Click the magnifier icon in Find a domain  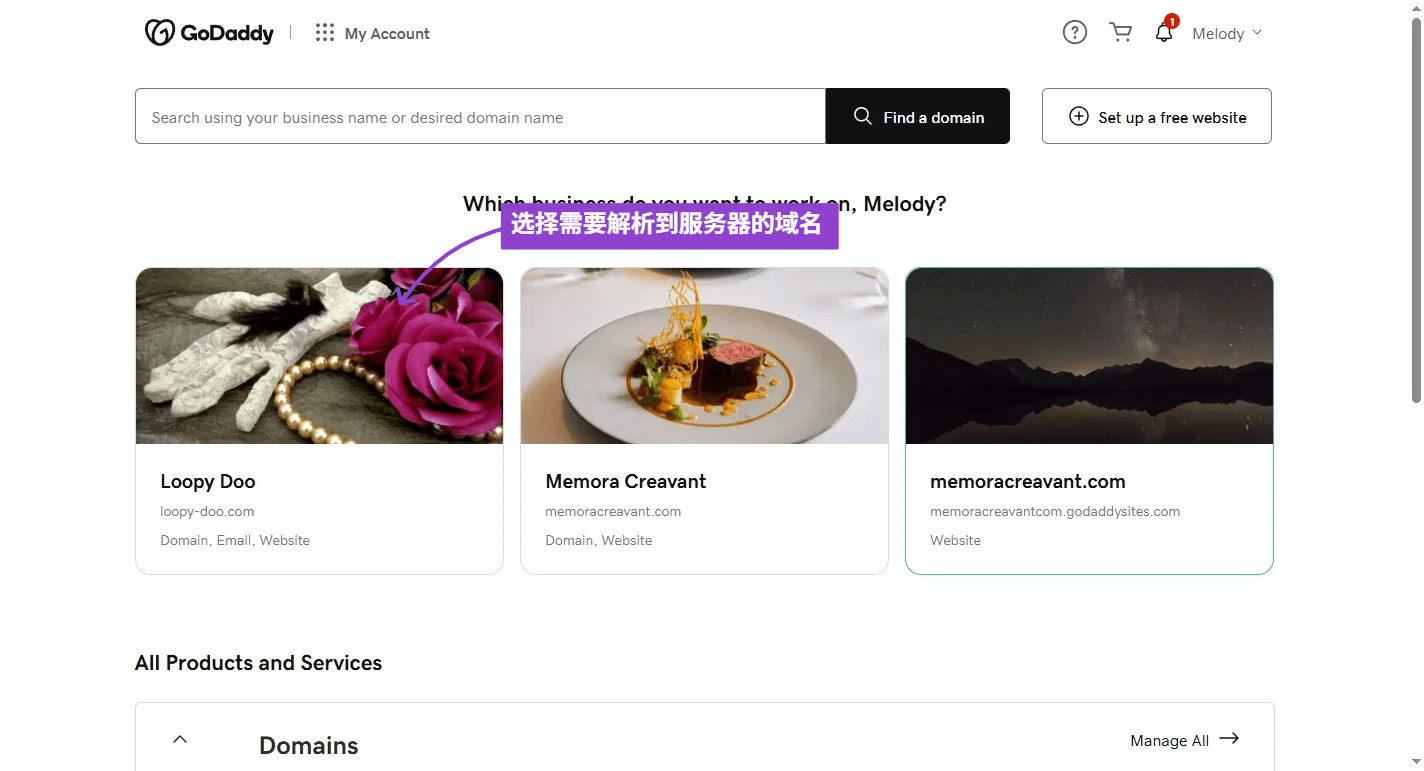point(862,117)
